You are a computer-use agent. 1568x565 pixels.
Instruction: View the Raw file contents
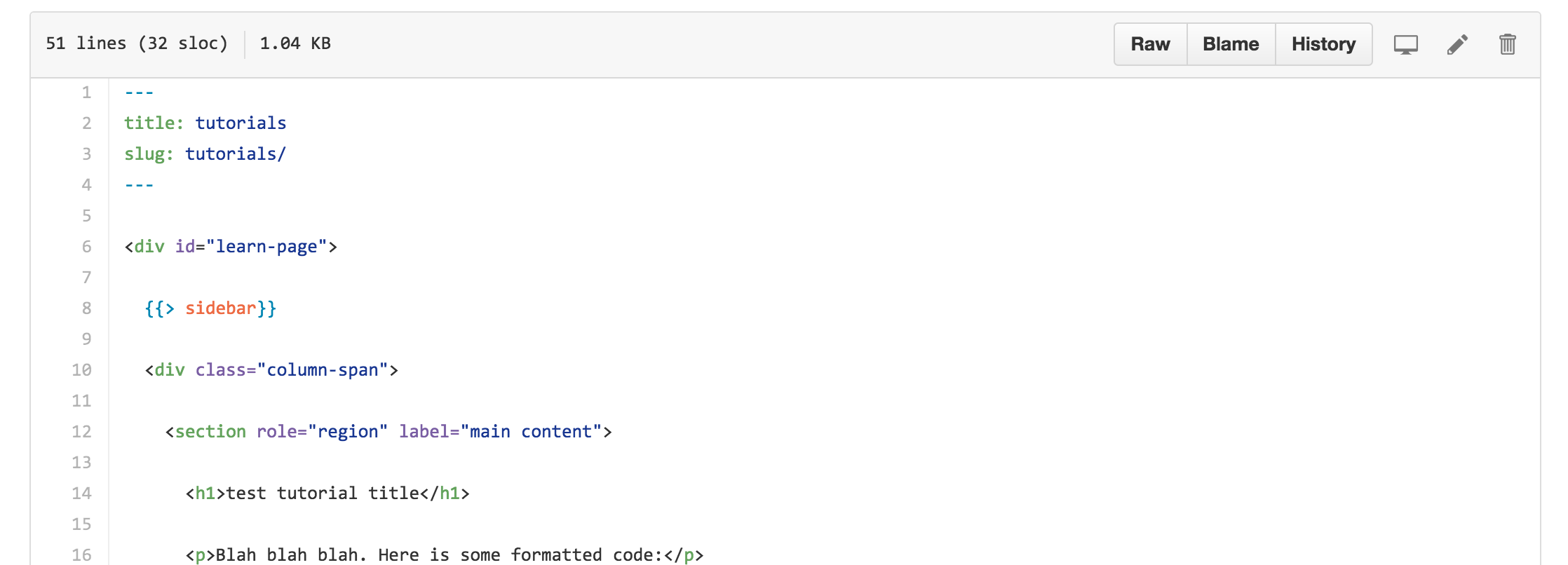1150,44
